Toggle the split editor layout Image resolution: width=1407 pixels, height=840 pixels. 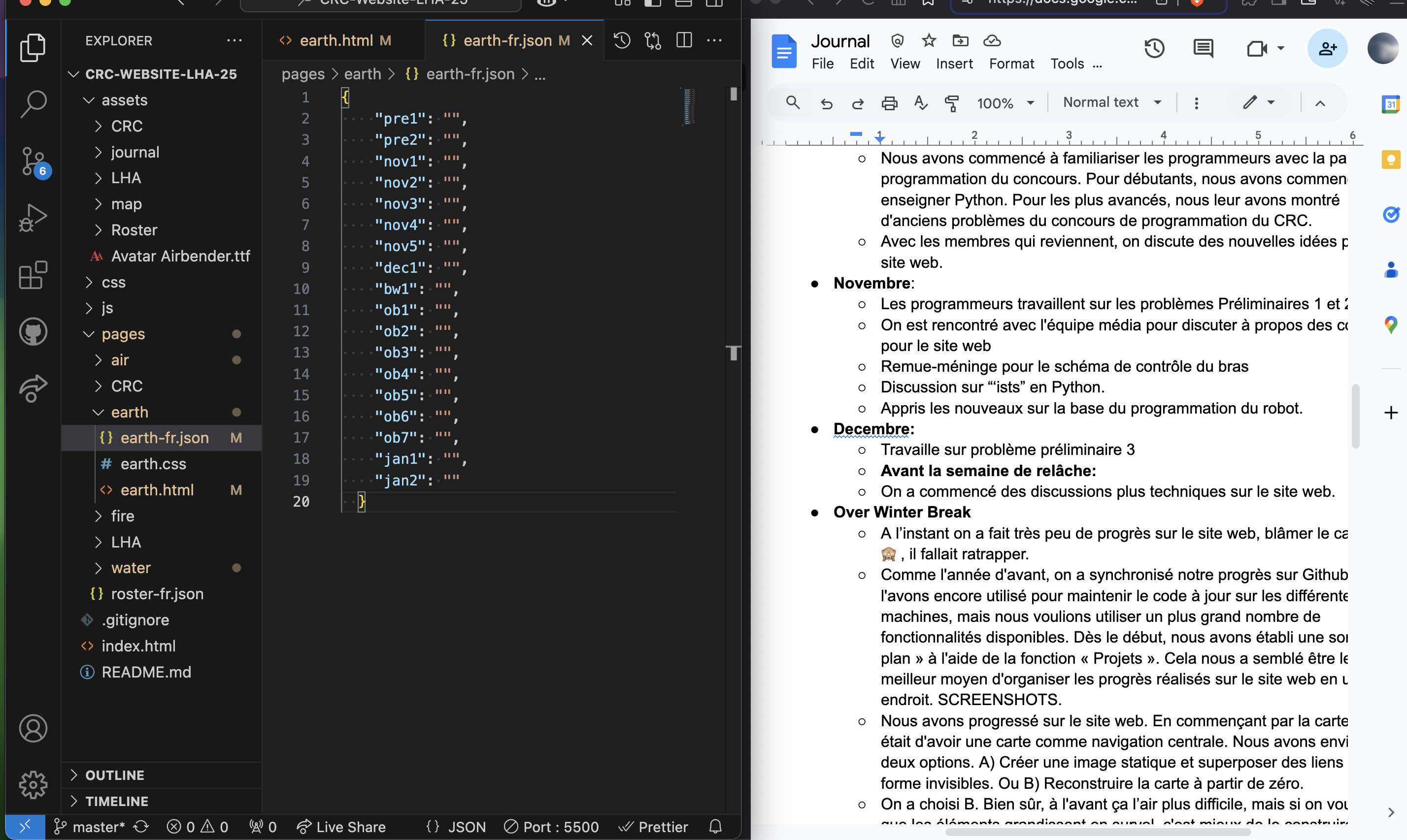coord(683,40)
